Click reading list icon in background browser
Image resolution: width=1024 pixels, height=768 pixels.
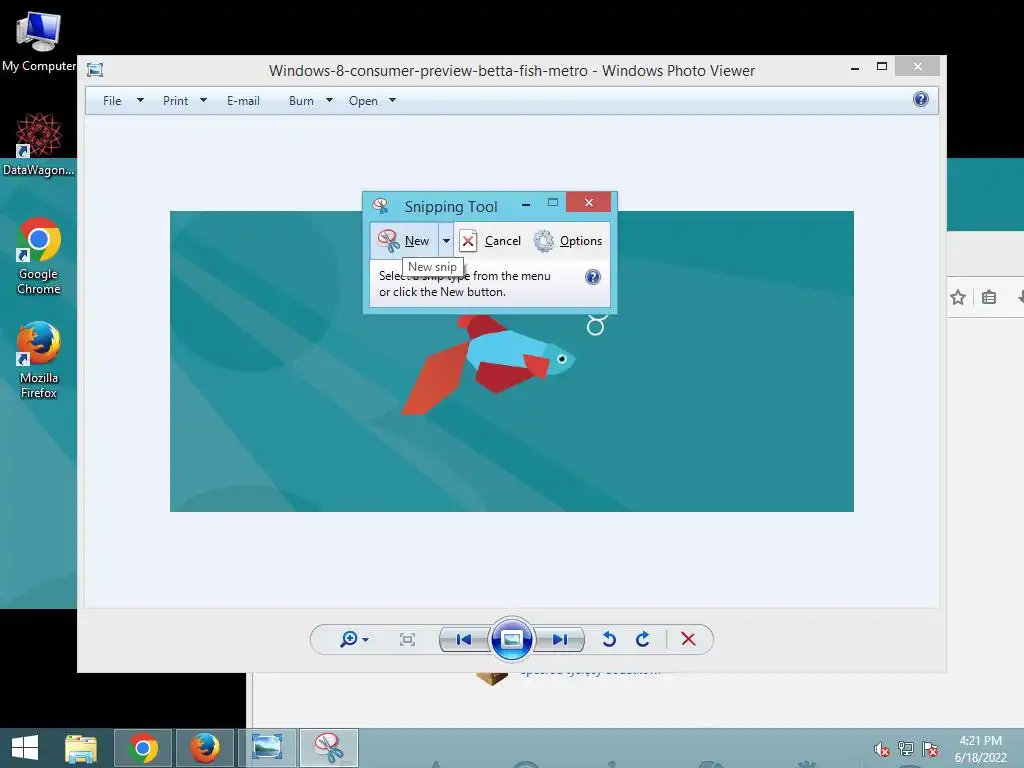point(989,298)
